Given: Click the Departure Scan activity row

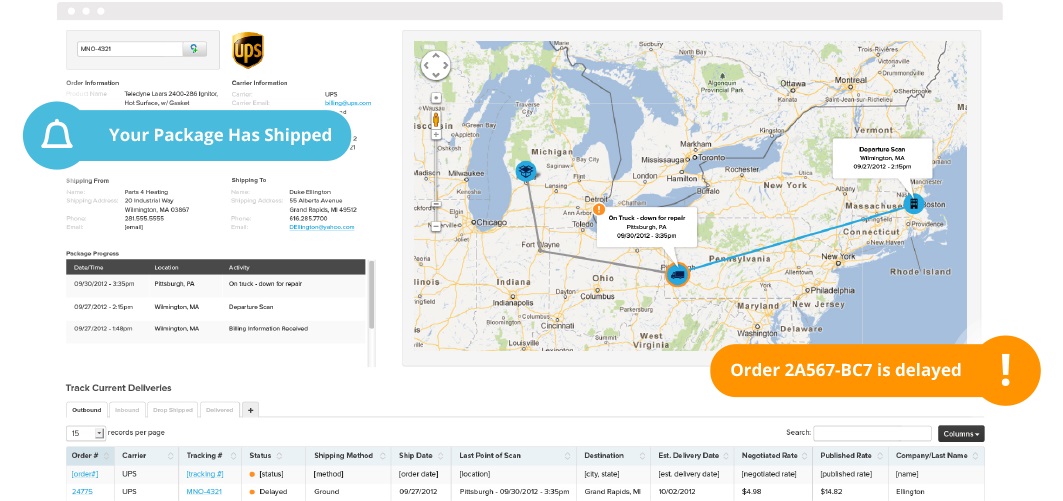Looking at the screenshot, I should (216, 307).
